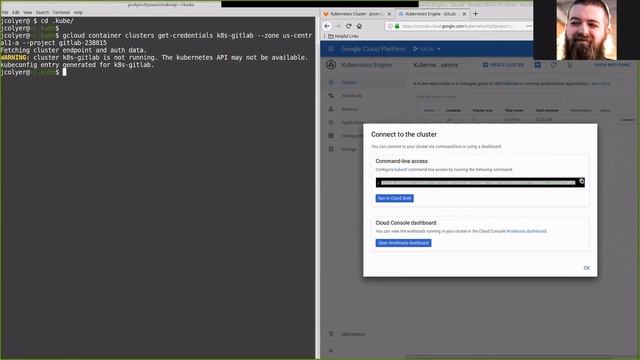Refresh the clusters list
Viewport: 640px width, 360px height.
coord(553,65)
